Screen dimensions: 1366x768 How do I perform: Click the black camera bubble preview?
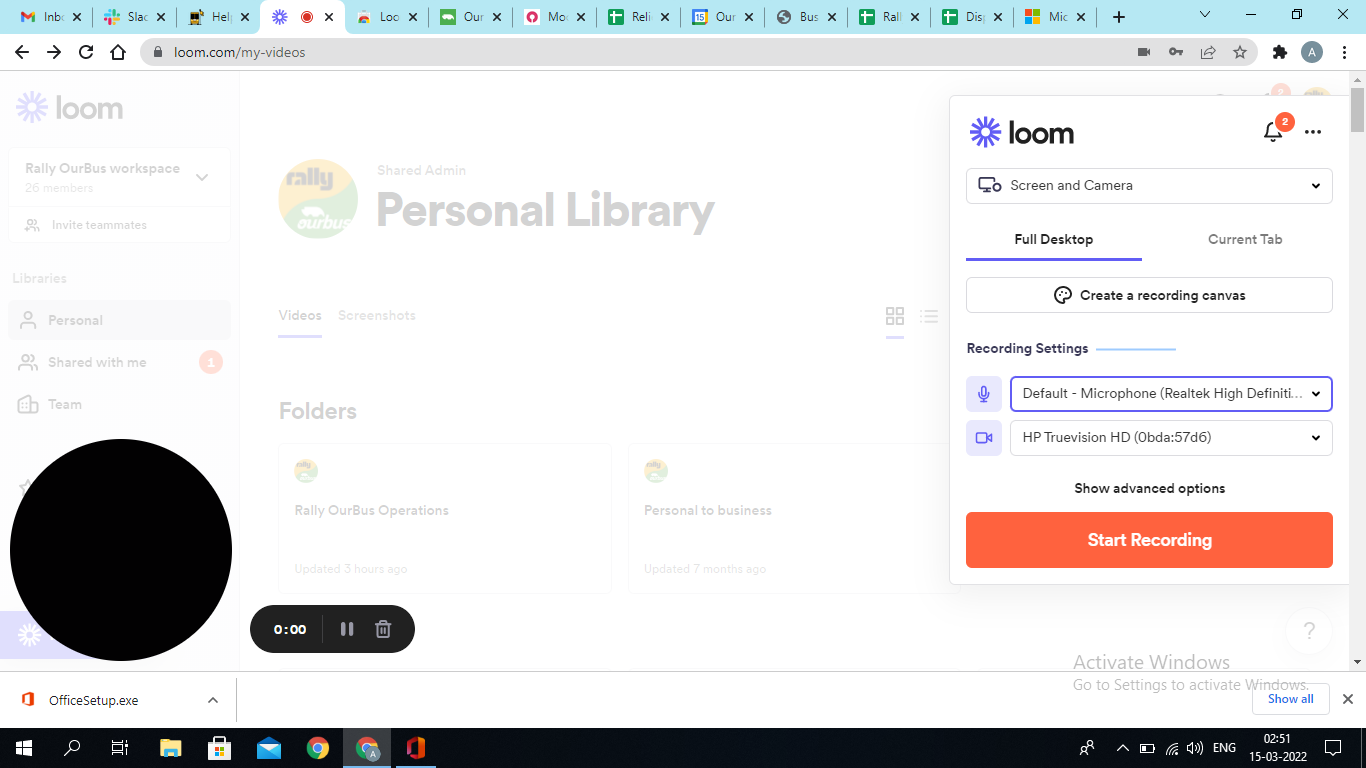121,550
